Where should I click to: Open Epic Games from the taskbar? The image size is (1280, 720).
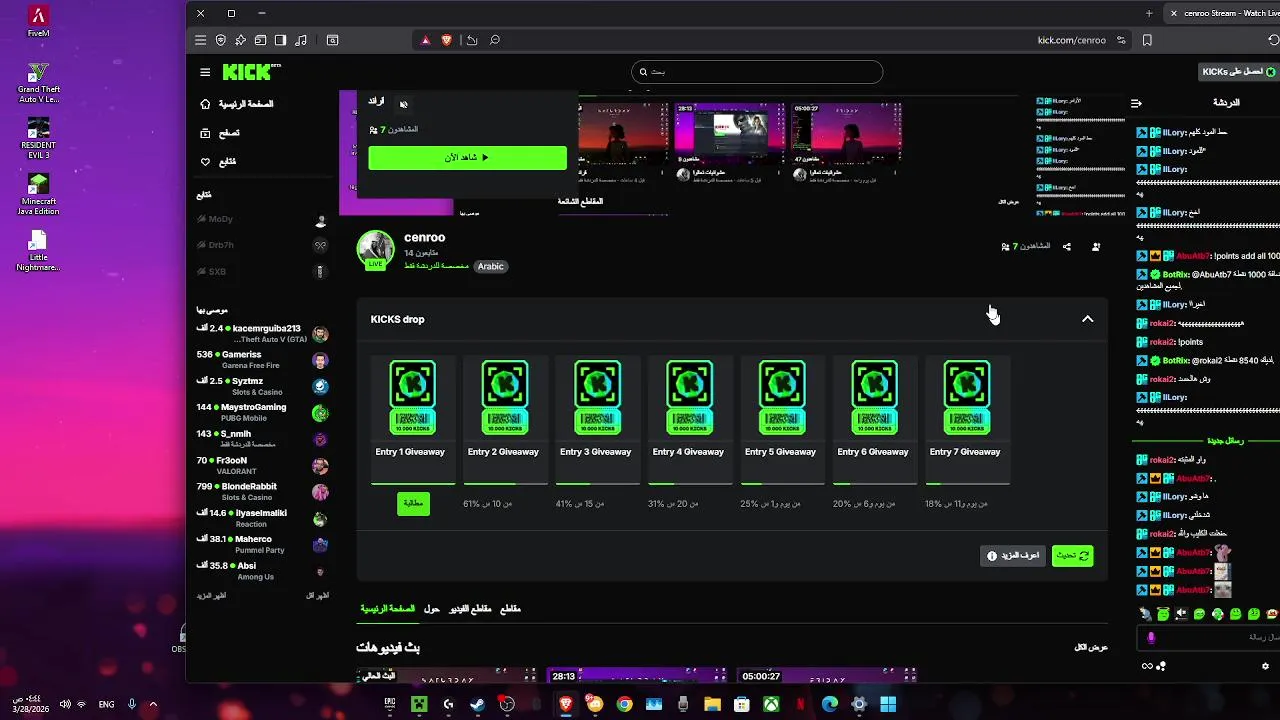click(390, 704)
